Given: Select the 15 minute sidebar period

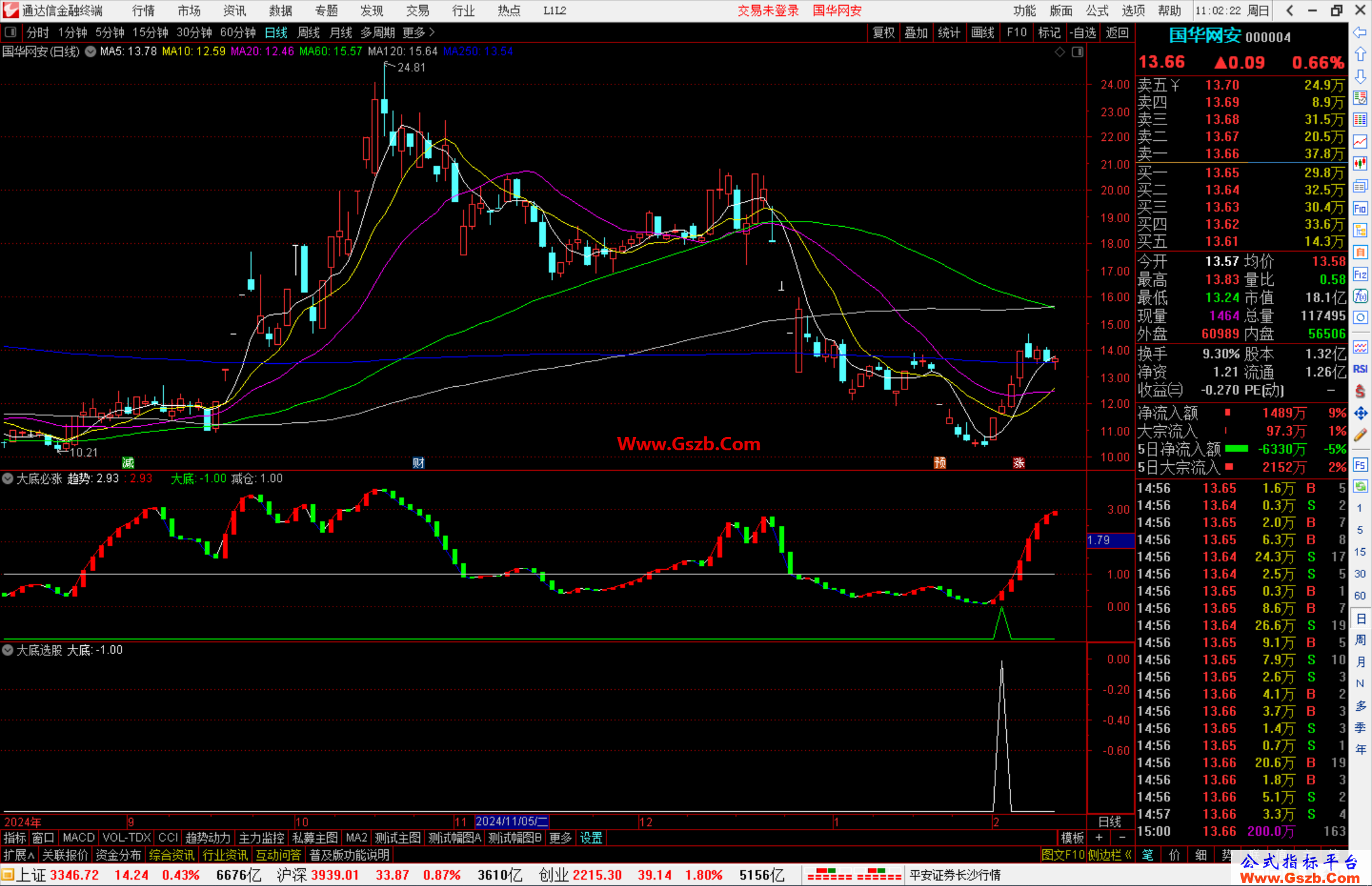Looking at the screenshot, I should (x=1360, y=551).
